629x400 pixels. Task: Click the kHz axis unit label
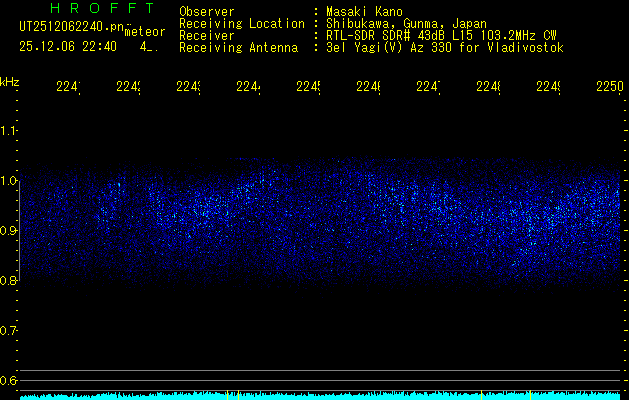(x=10, y=82)
